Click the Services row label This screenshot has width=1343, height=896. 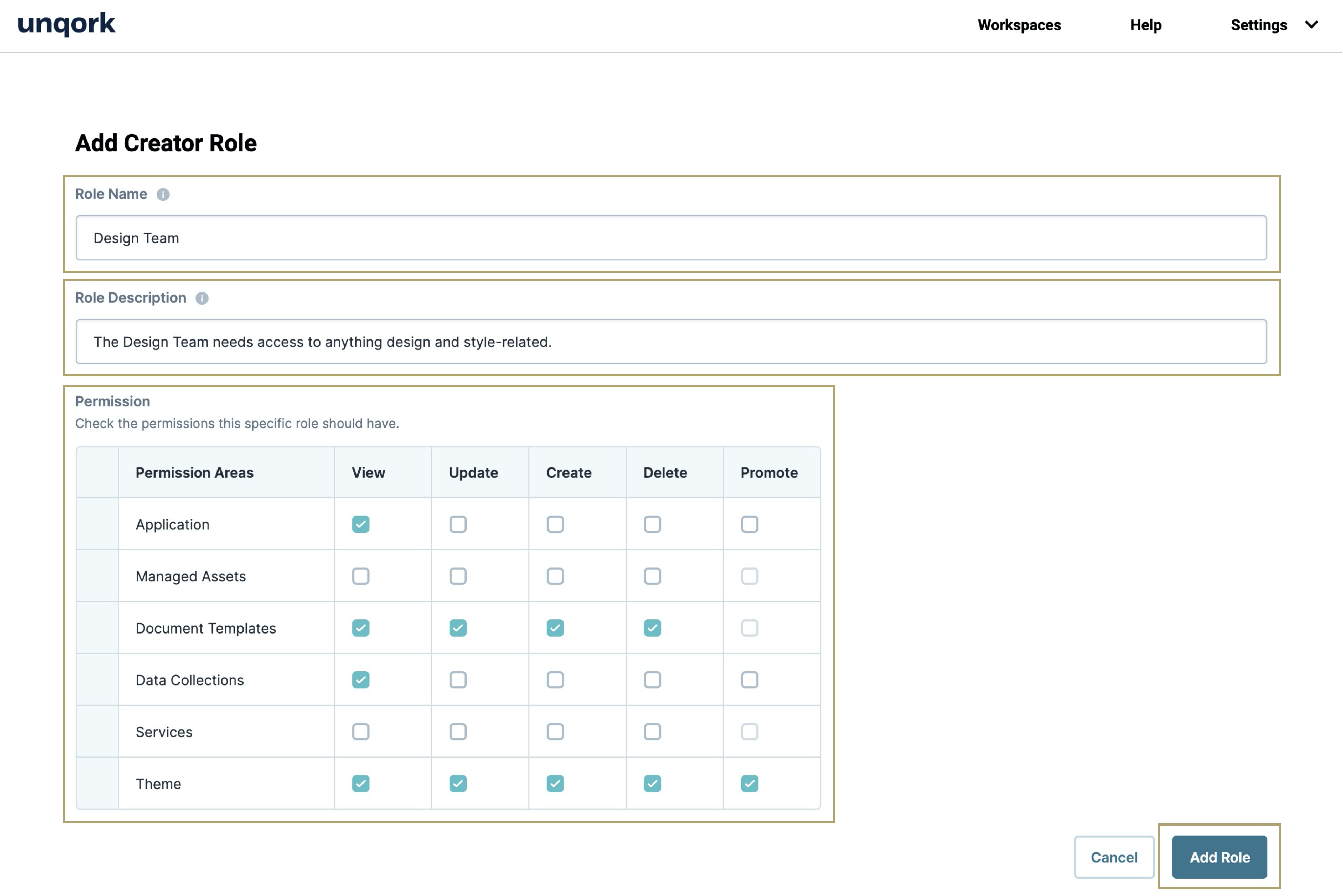[x=164, y=733]
